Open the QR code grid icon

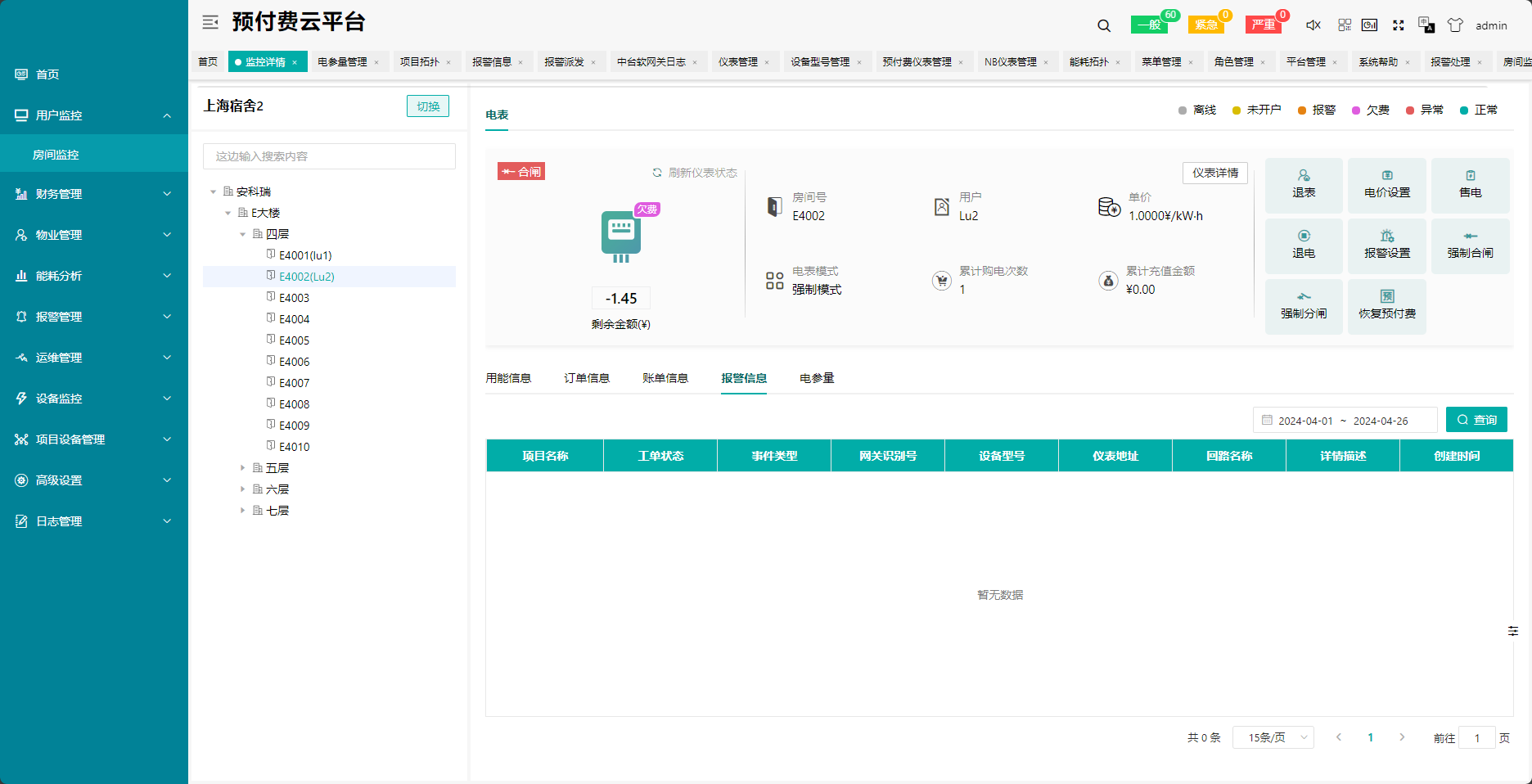click(1345, 25)
